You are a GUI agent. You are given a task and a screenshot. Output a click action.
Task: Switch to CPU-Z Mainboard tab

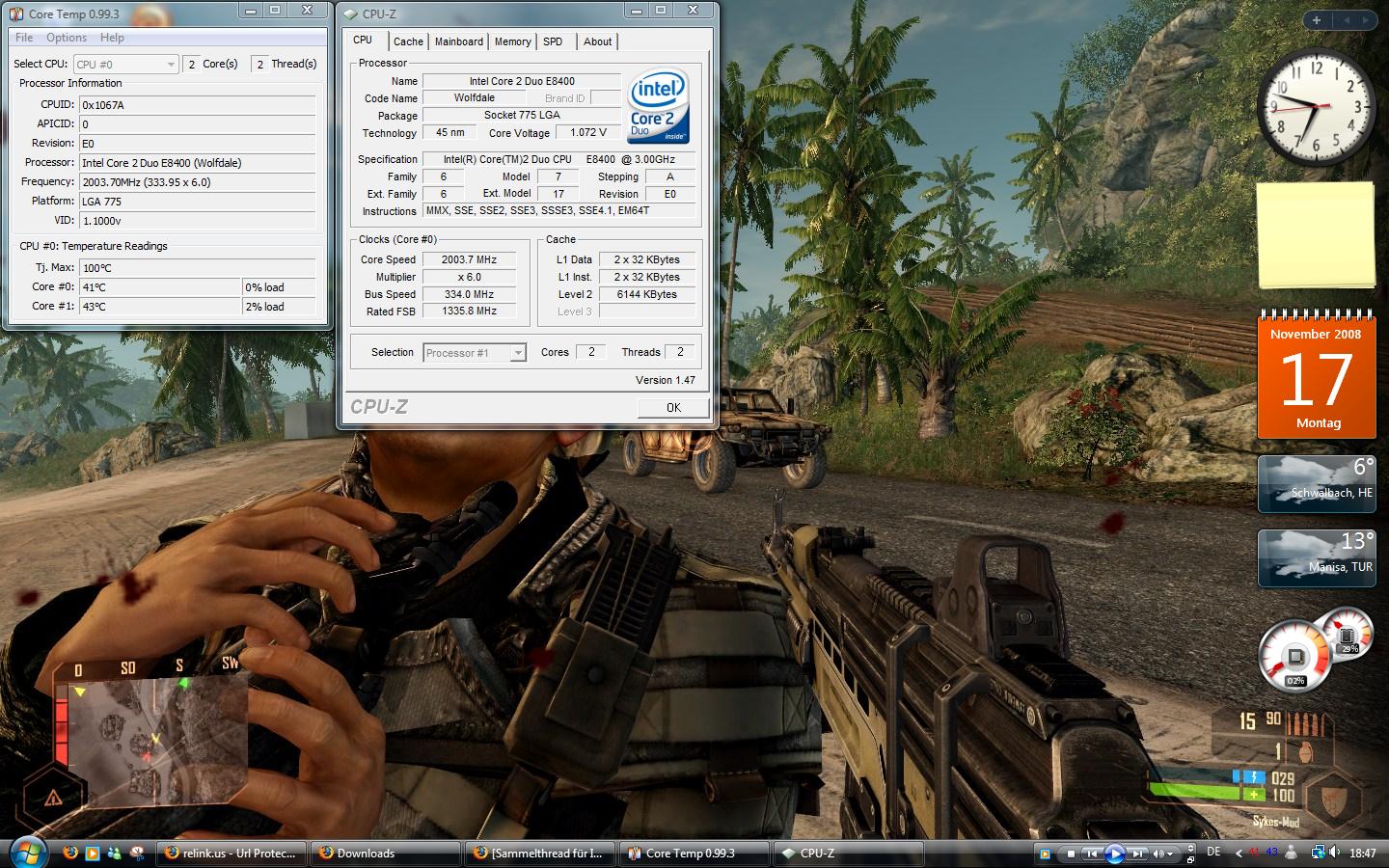pos(459,41)
